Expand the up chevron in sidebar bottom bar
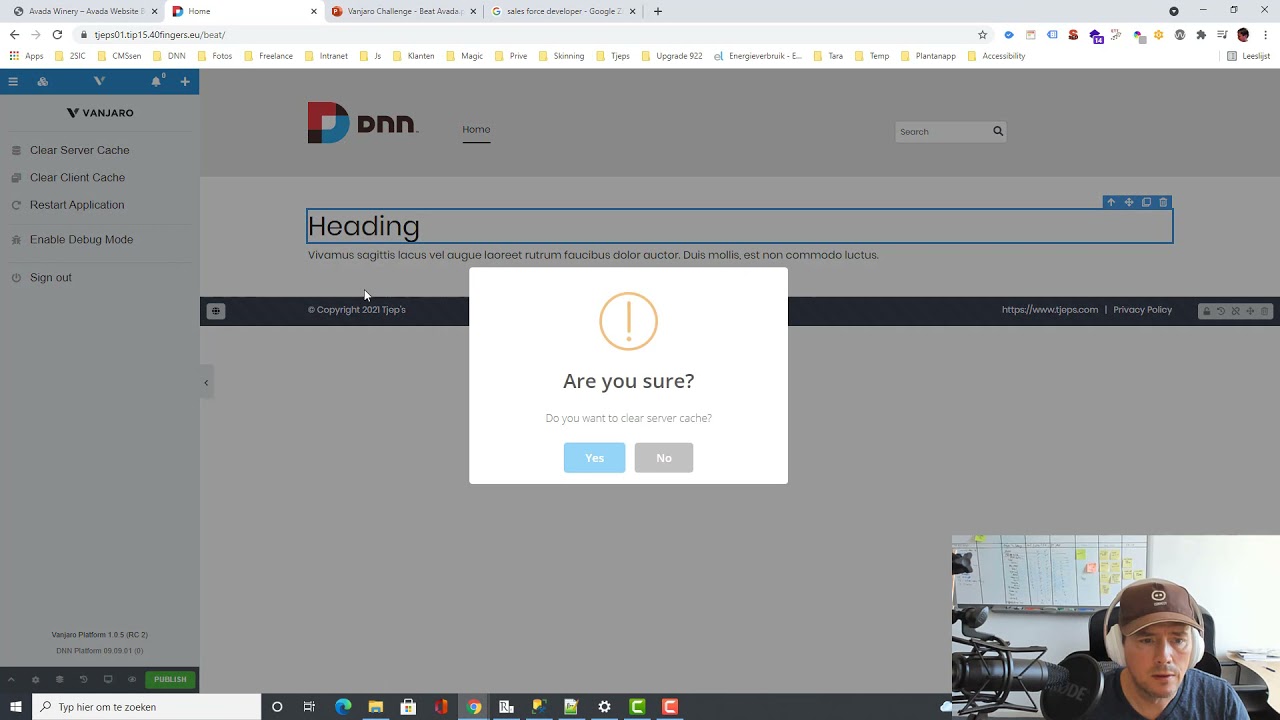 (11, 680)
